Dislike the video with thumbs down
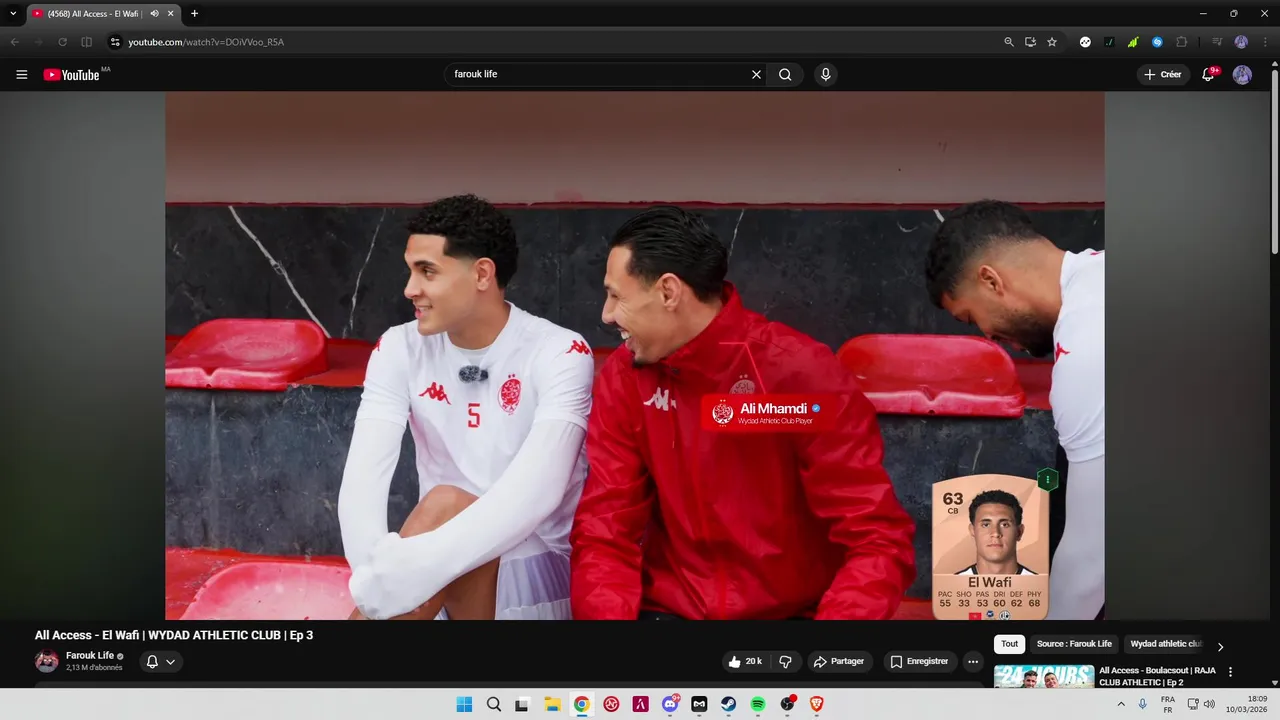 click(785, 661)
